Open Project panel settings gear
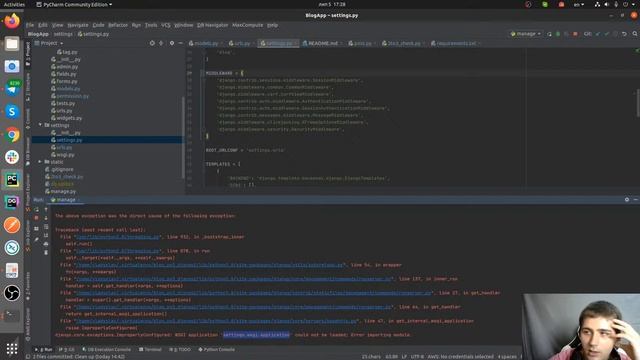 (x=172, y=43)
